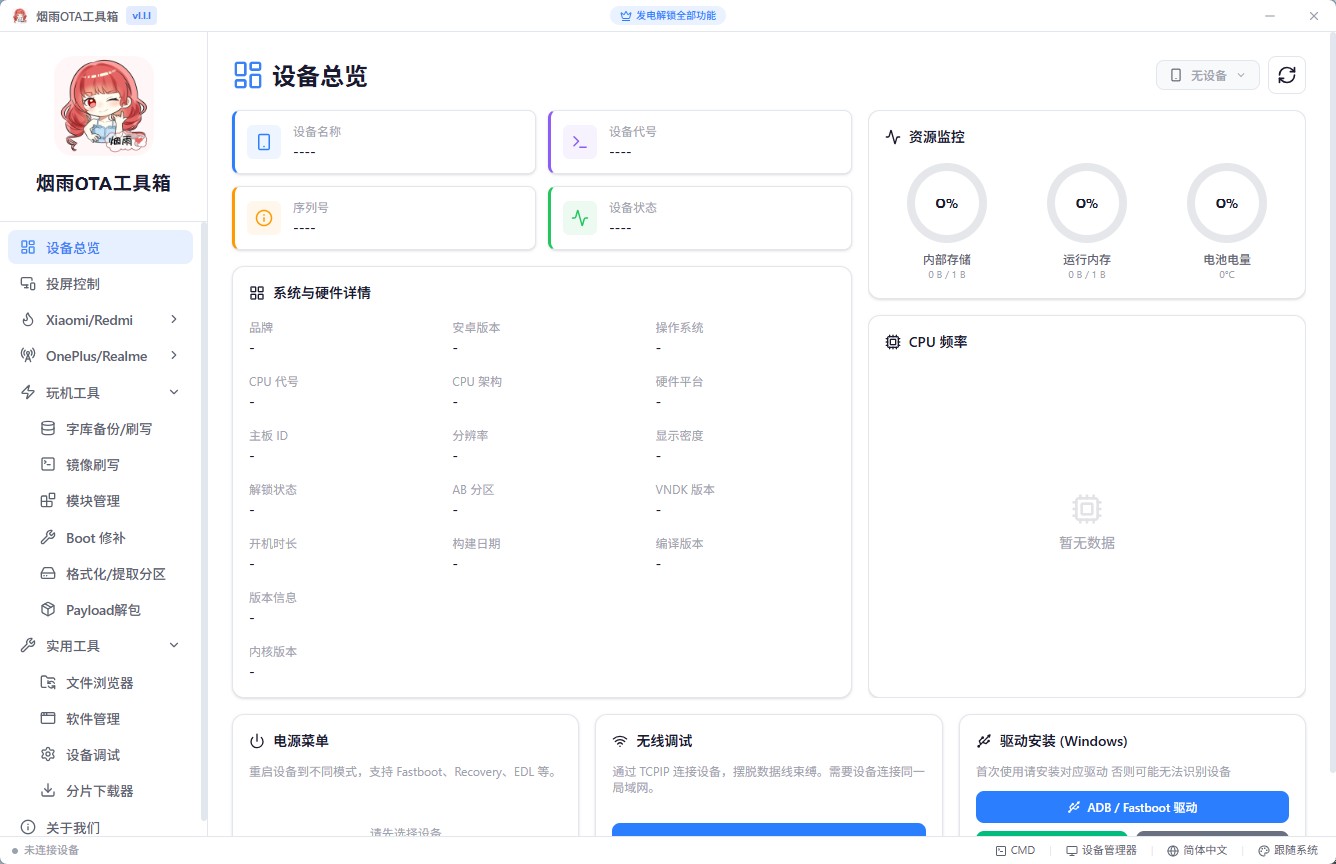Click the 设备名称 phone icon
1336x864 pixels.
(x=264, y=142)
